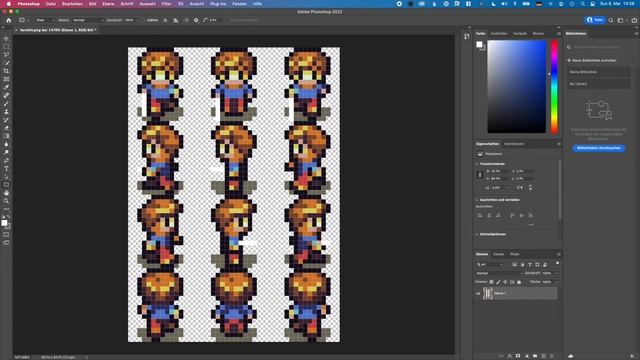Image resolution: width=640 pixels, height=360 pixels.
Task: Collapse the Ausrichten und verteilen section
Action: [477, 200]
